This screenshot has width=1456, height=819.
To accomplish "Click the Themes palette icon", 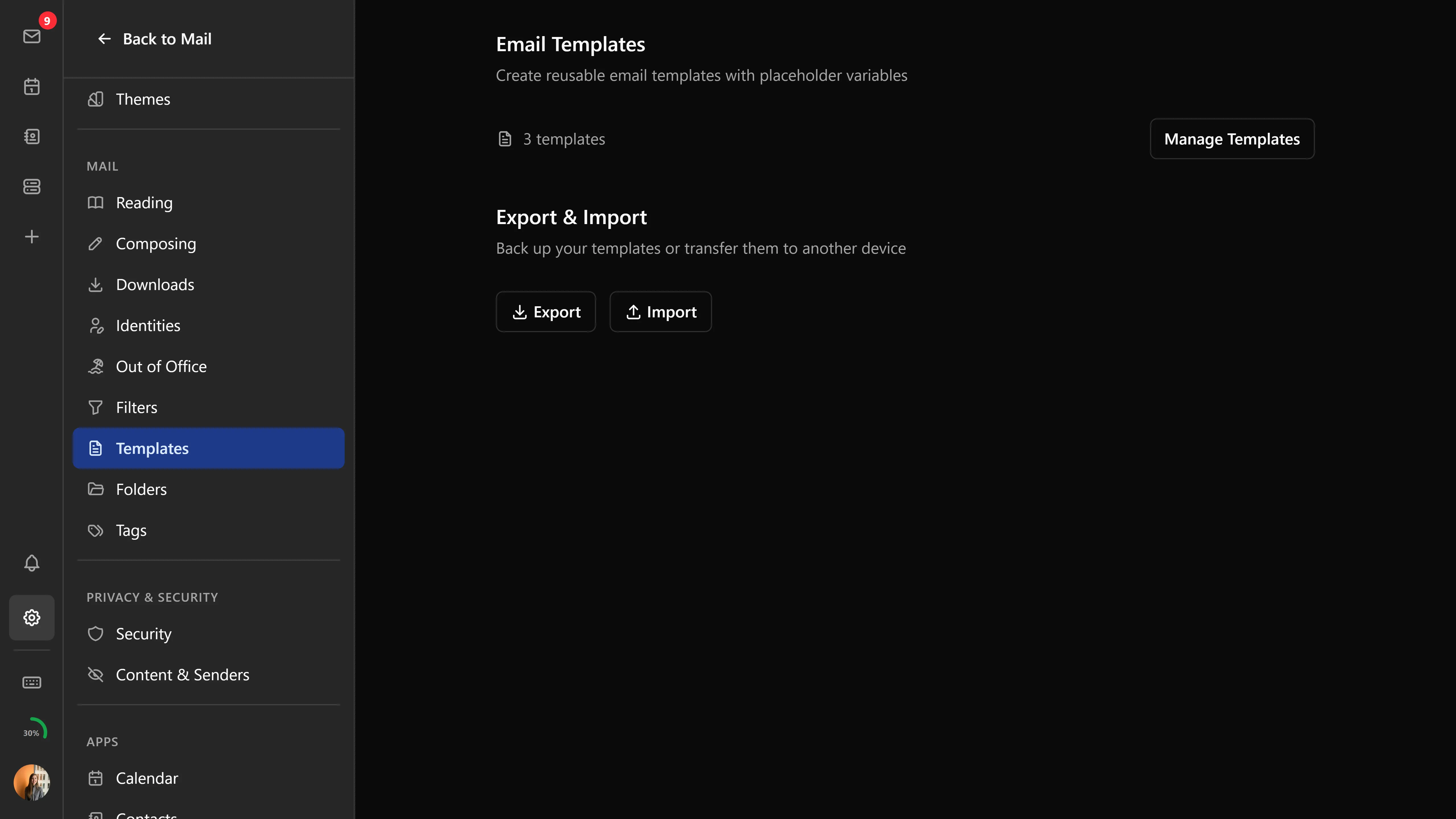I will [96, 99].
